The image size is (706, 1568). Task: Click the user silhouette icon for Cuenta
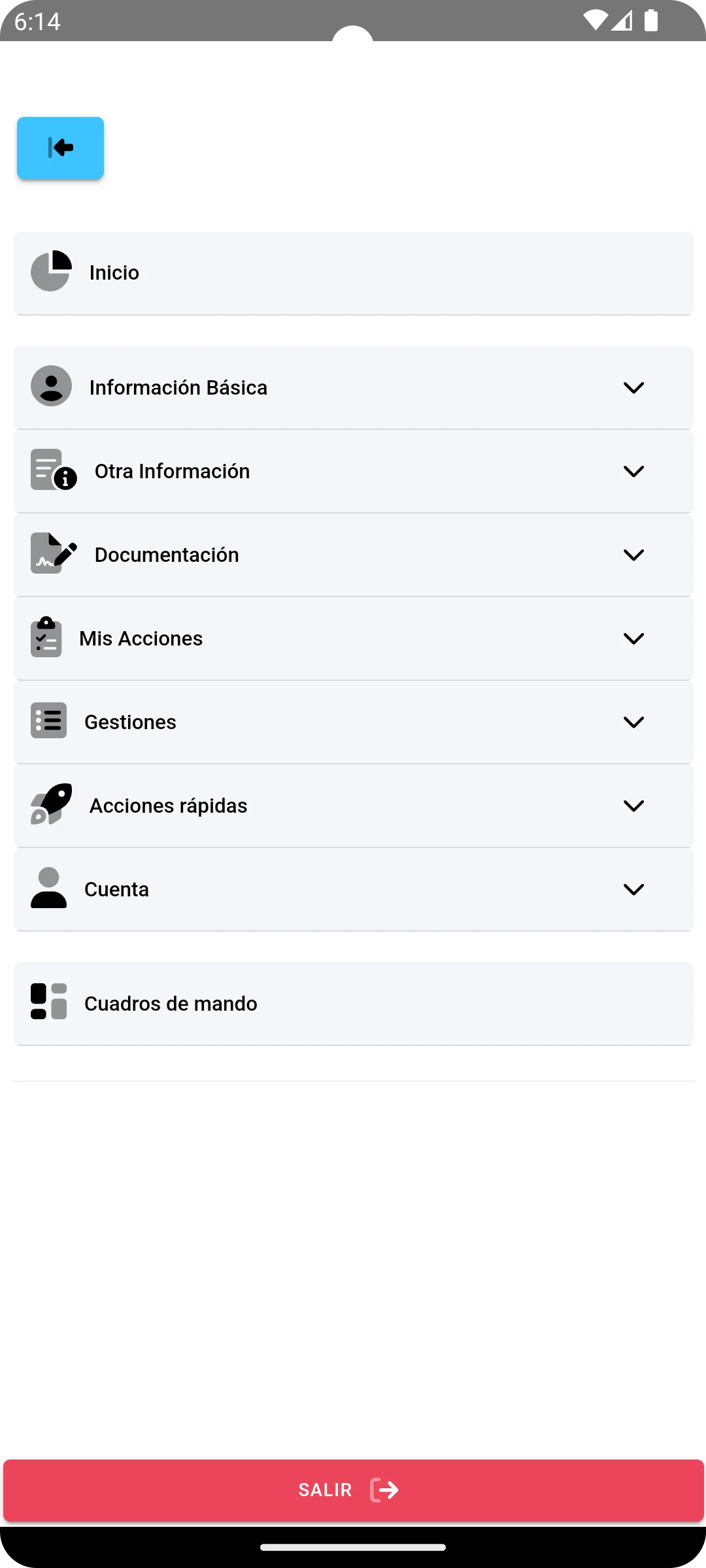(48, 887)
